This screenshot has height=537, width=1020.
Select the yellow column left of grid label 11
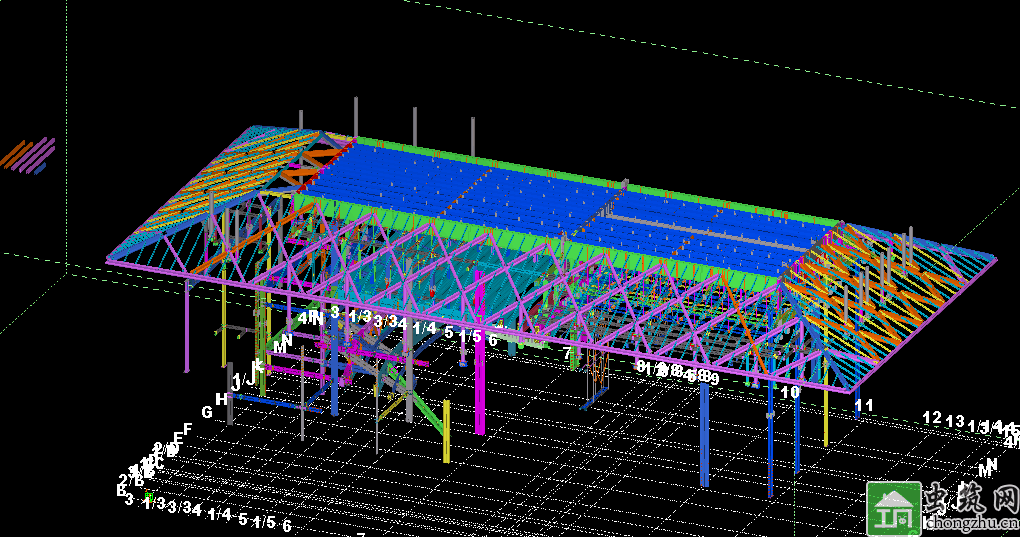coord(826,417)
